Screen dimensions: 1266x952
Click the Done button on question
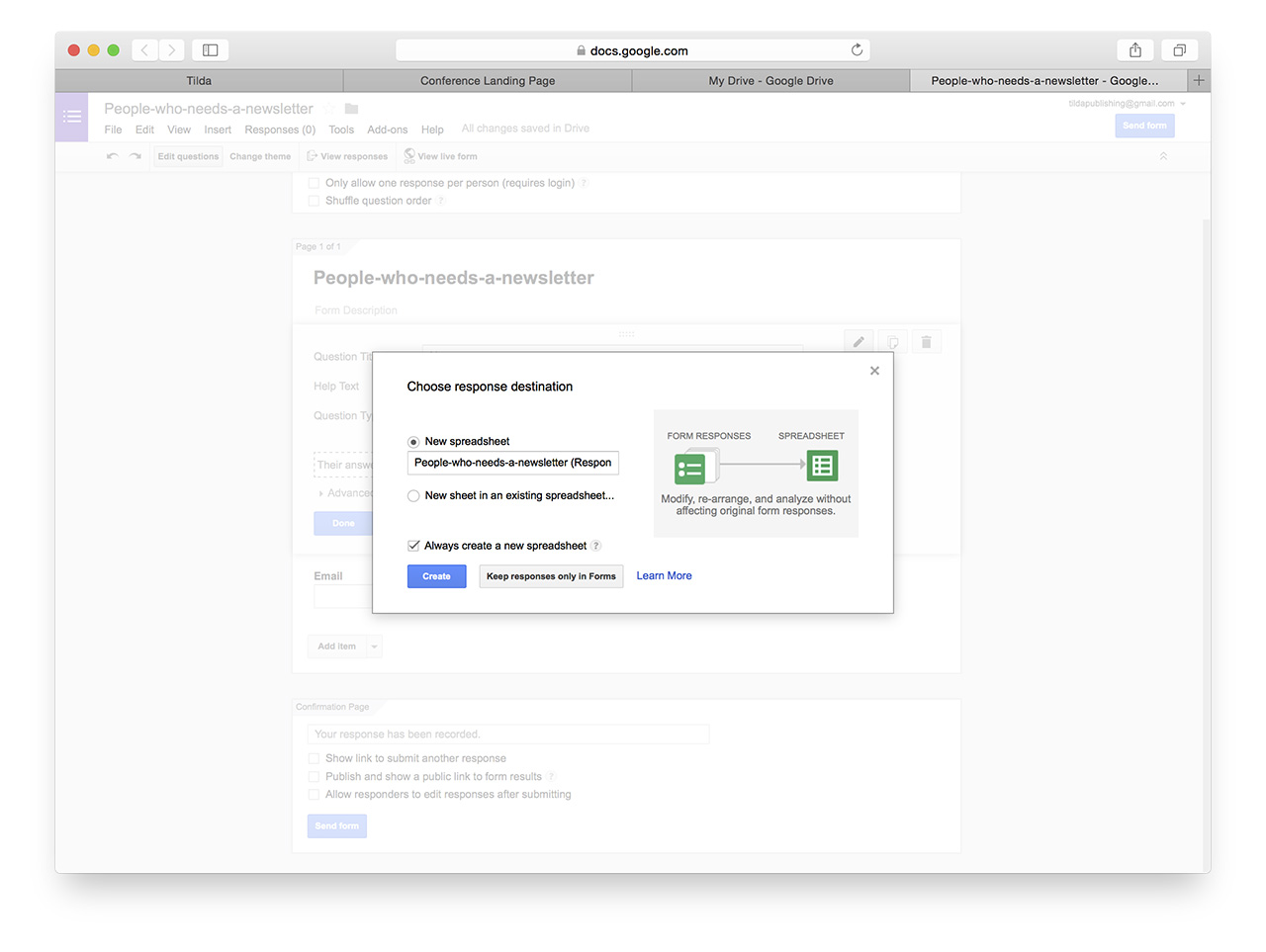tap(342, 523)
